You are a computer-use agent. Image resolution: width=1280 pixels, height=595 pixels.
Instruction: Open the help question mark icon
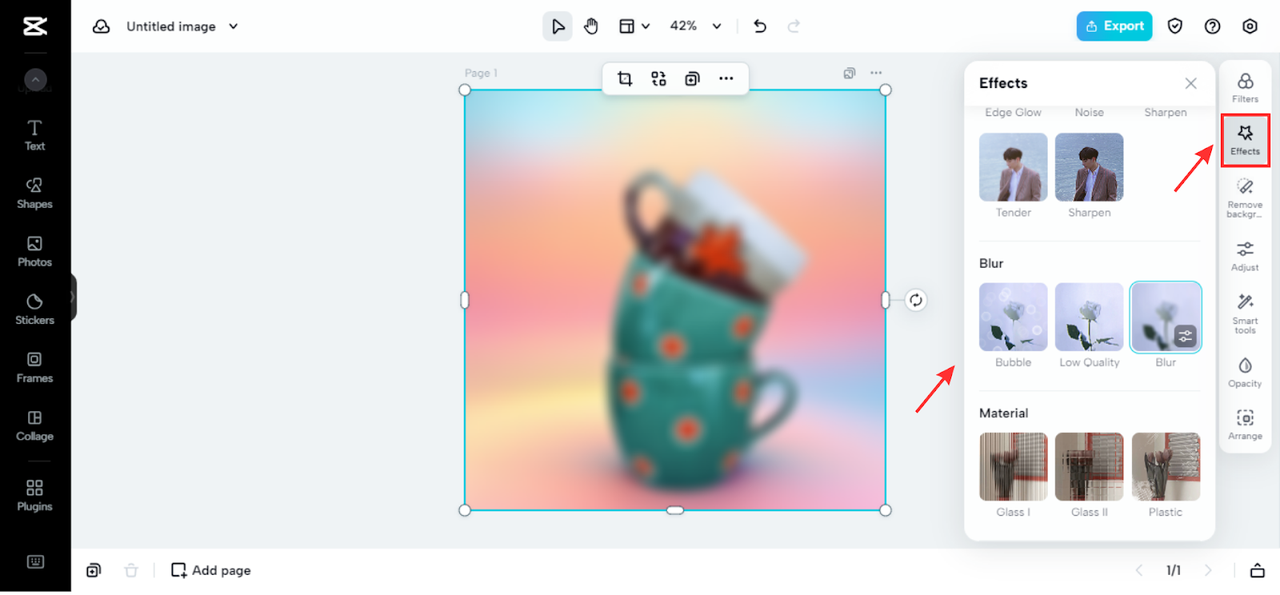click(1212, 27)
